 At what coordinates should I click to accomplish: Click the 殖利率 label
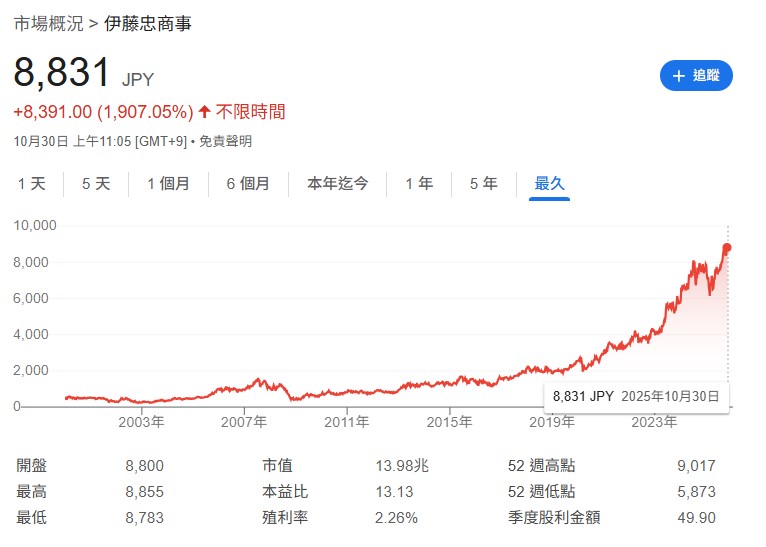click(x=285, y=517)
